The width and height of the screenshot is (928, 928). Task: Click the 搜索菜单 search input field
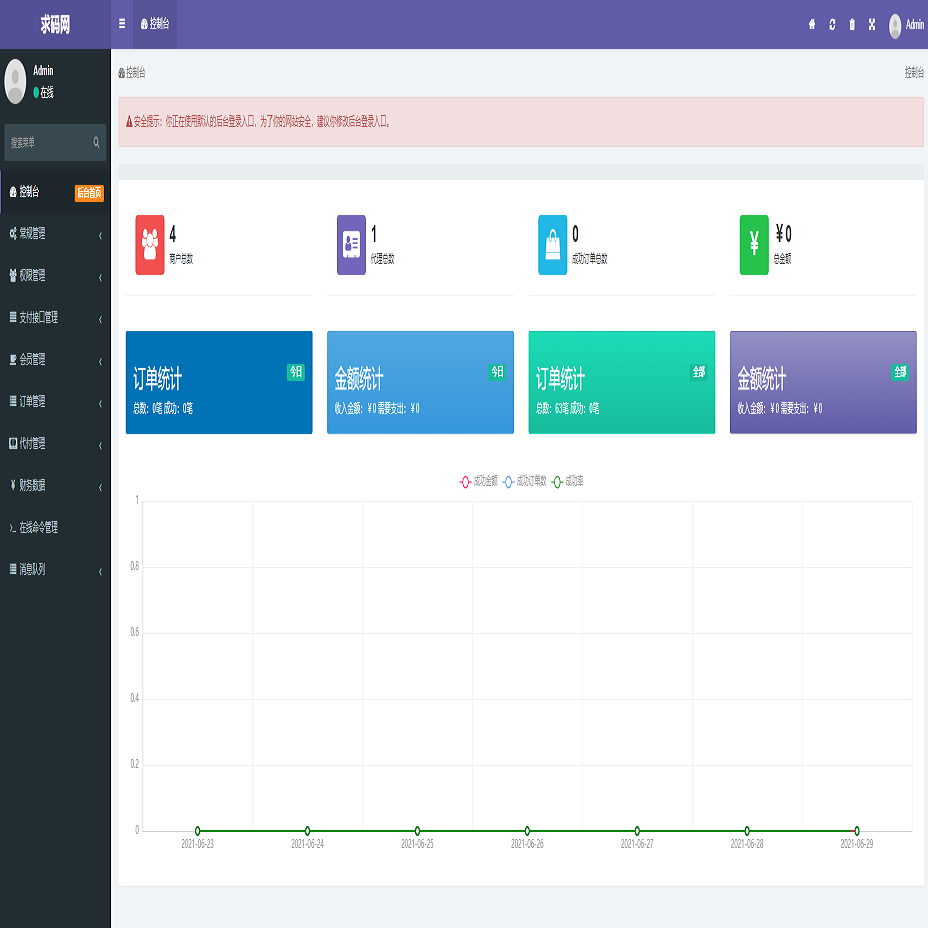tap(48, 143)
